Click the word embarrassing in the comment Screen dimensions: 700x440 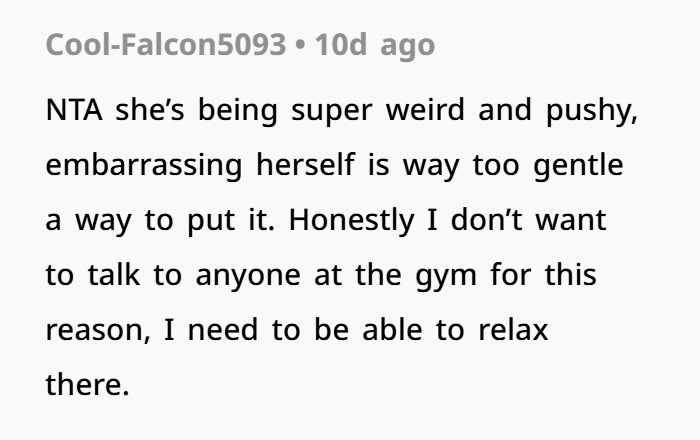pos(144,165)
